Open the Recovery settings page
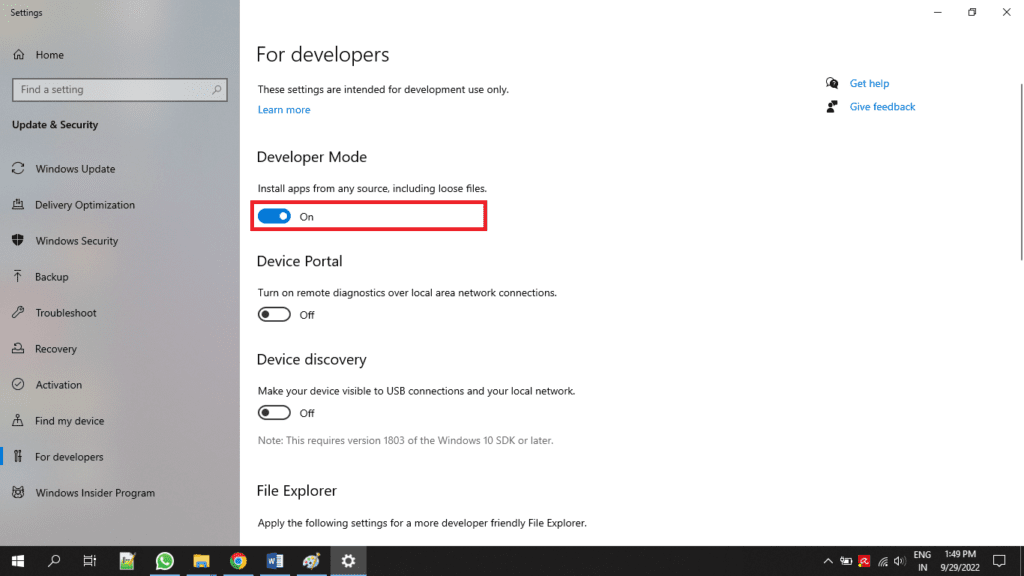 [x=58, y=348]
